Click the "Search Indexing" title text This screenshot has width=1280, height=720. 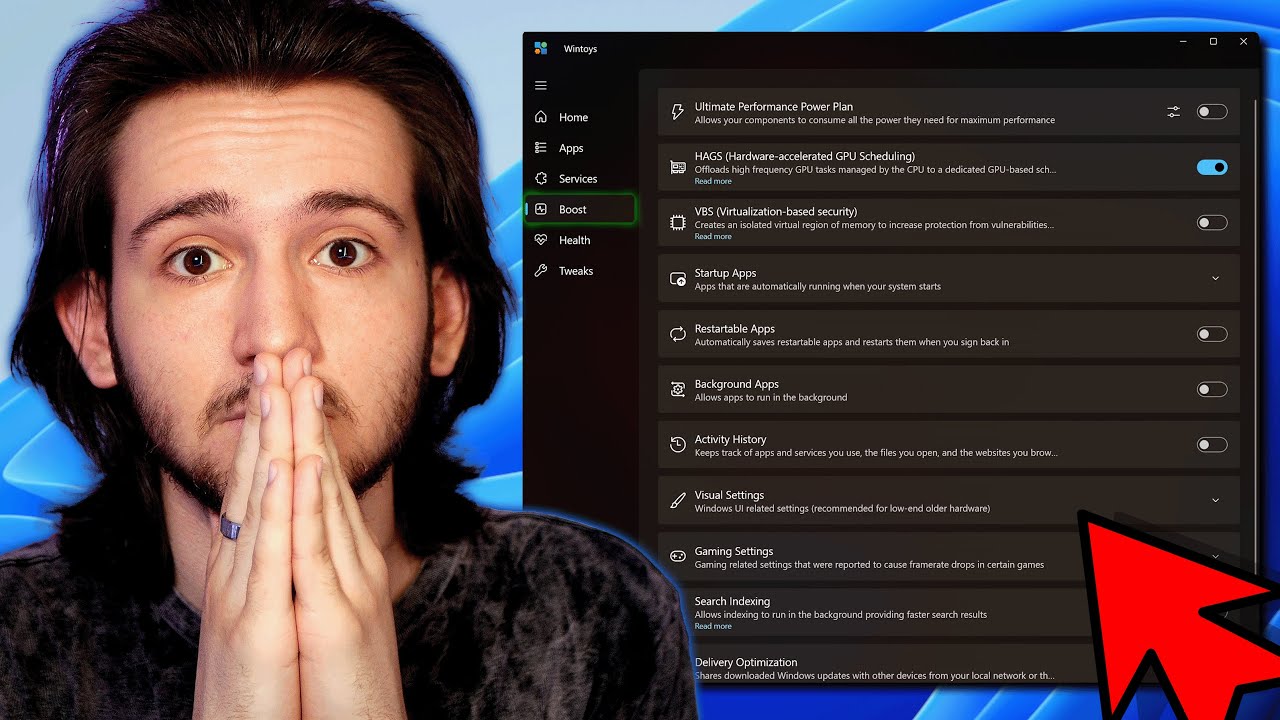[x=732, y=601]
